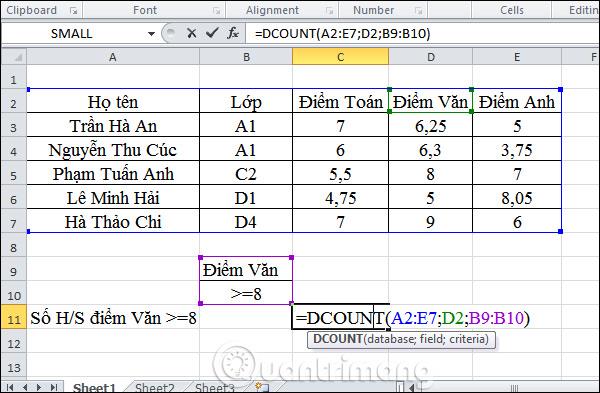Go to next sheet navigation arrow
The image size is (600, 393).
click(39, 387)
